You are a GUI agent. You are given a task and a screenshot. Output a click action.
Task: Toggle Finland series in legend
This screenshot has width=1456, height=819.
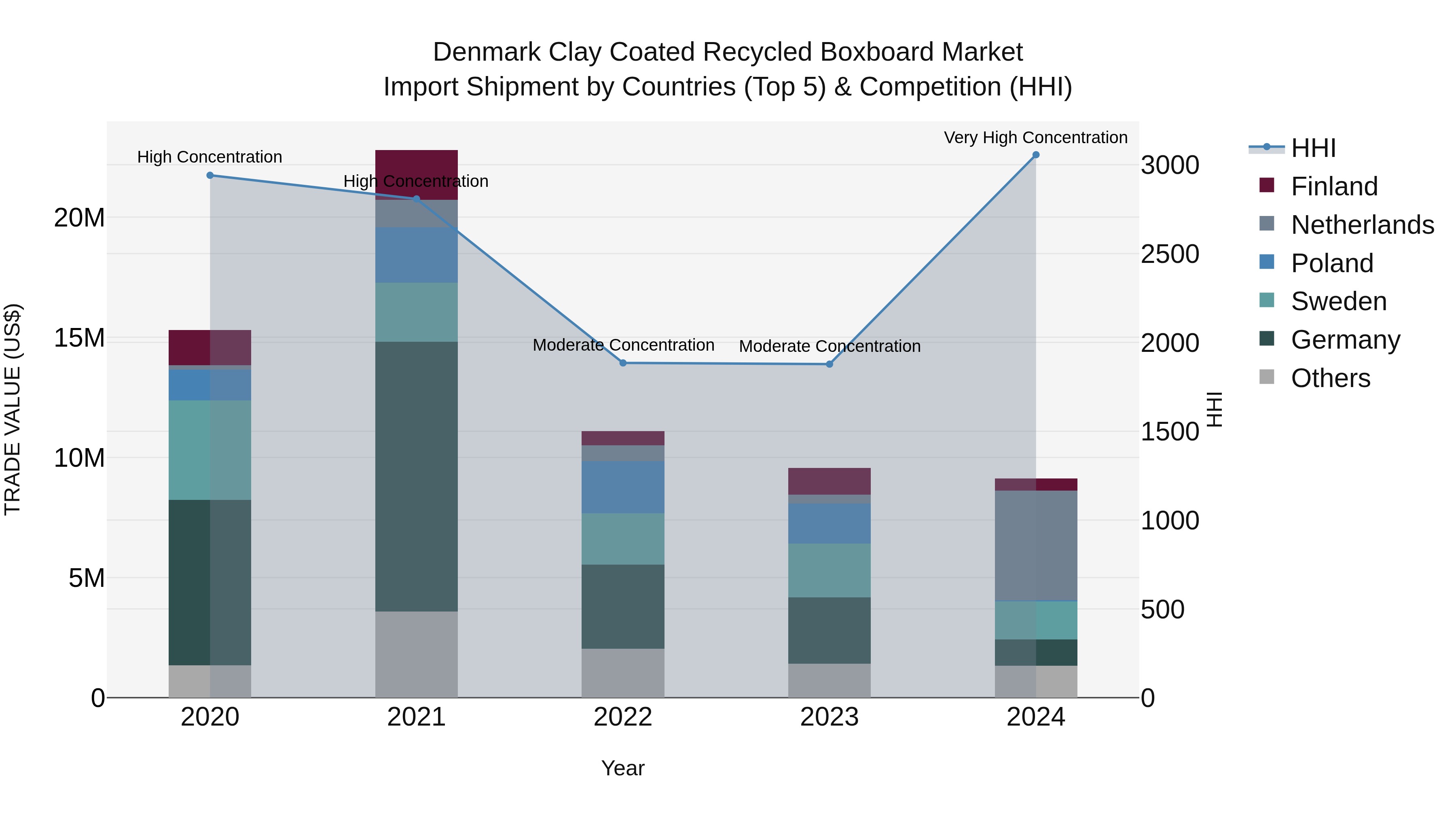pyautogui.click(x=1318, y=186)
